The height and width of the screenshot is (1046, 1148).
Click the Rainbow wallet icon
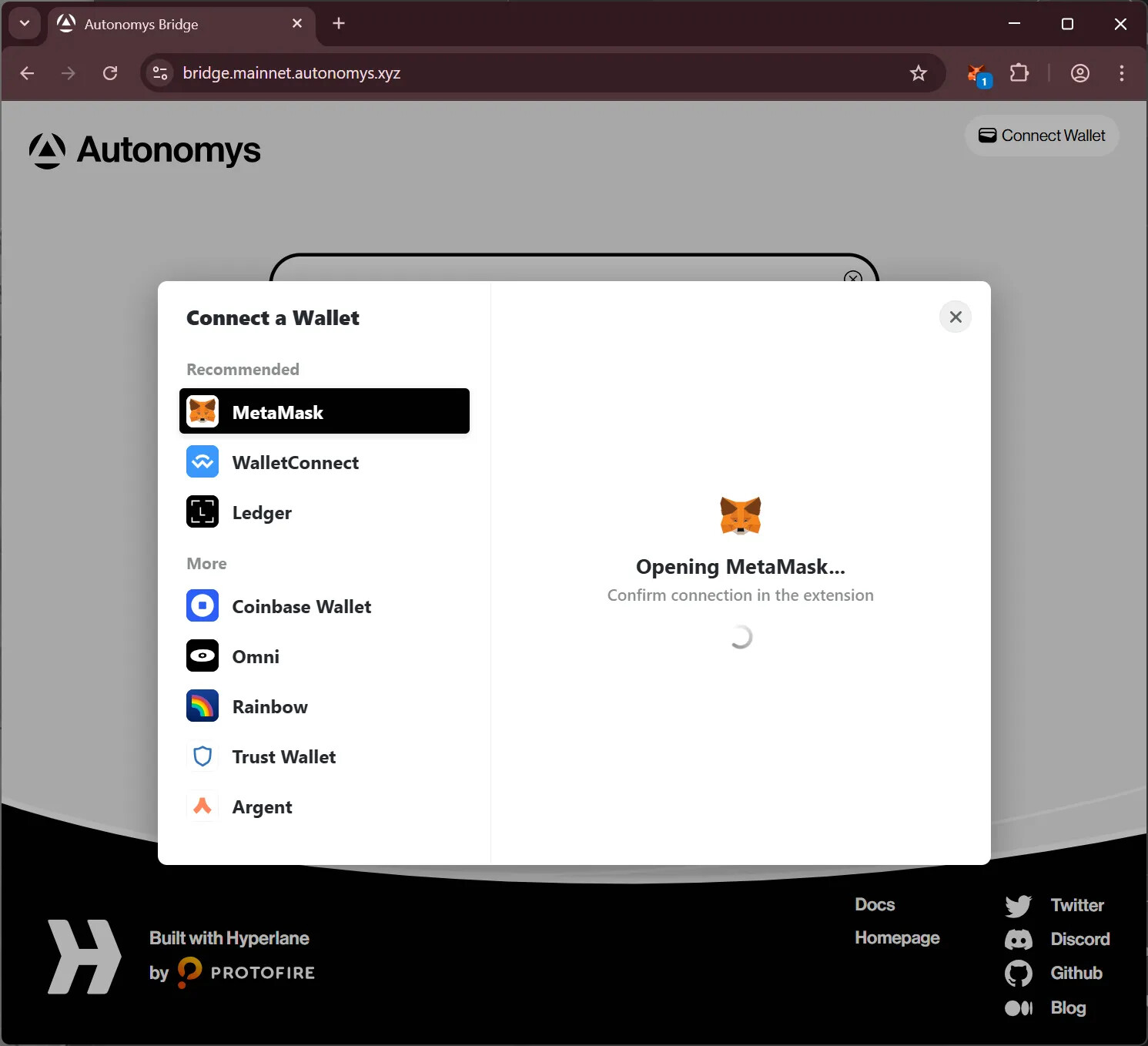pyautogui.click(x=202, y=706)
